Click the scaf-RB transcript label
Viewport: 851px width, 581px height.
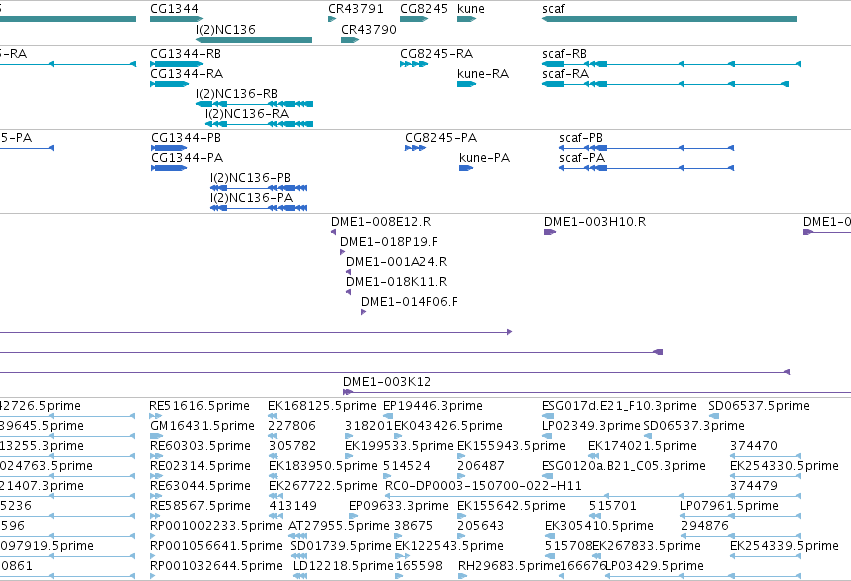click(564, 54)
